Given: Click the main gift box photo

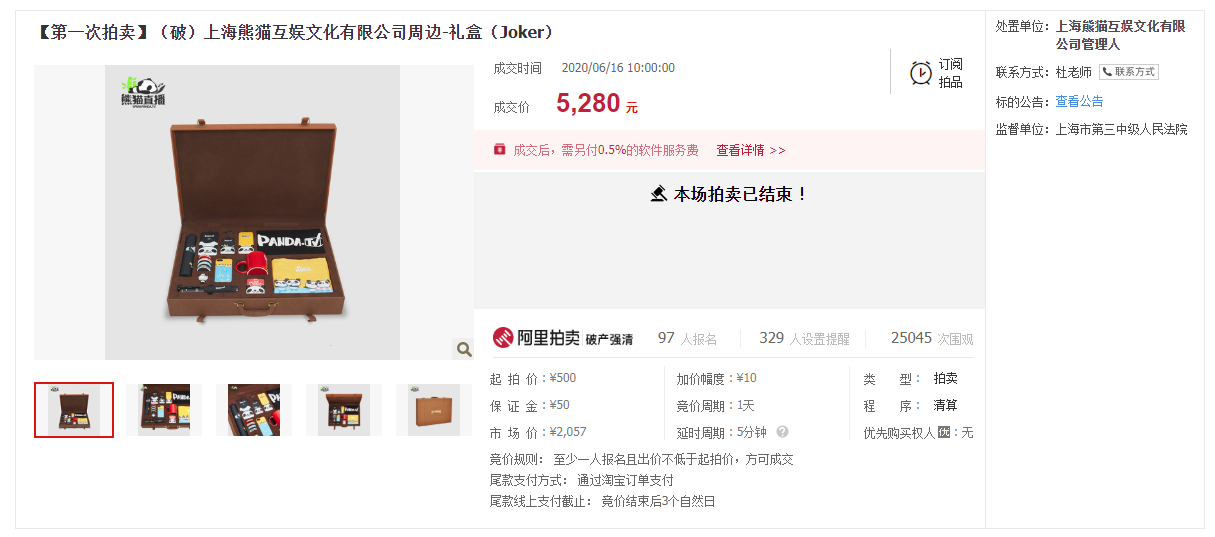Looking at the screenshot, I should coord(253,212).
